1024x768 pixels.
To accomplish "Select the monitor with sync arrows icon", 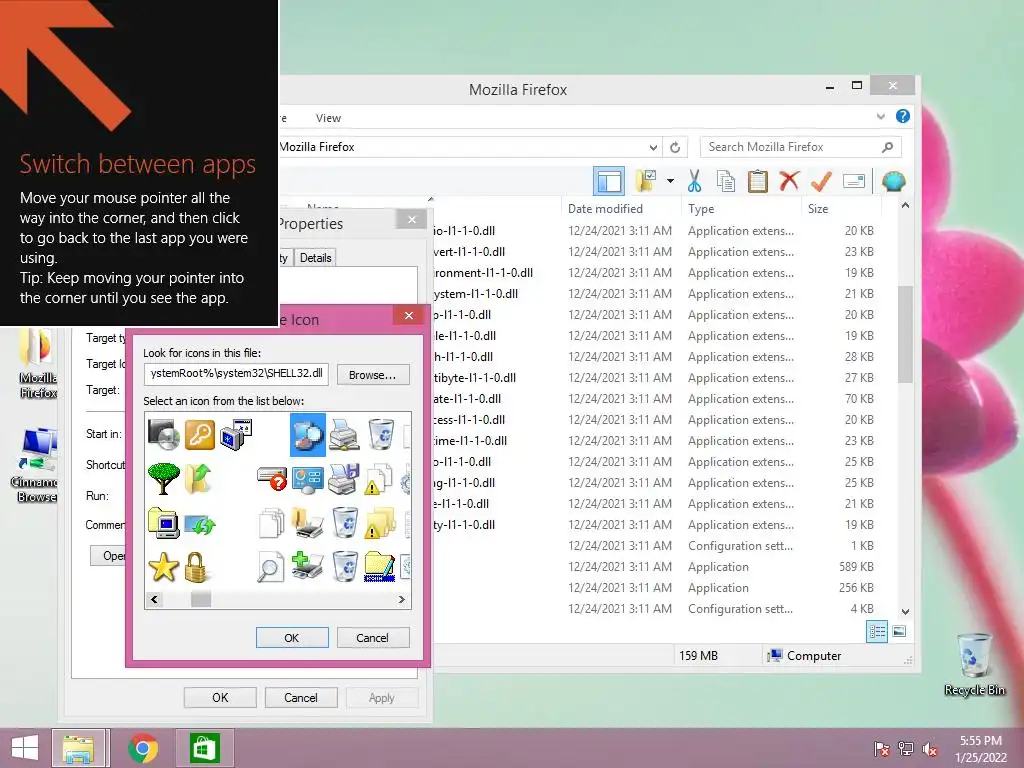I will pos(200,524).
